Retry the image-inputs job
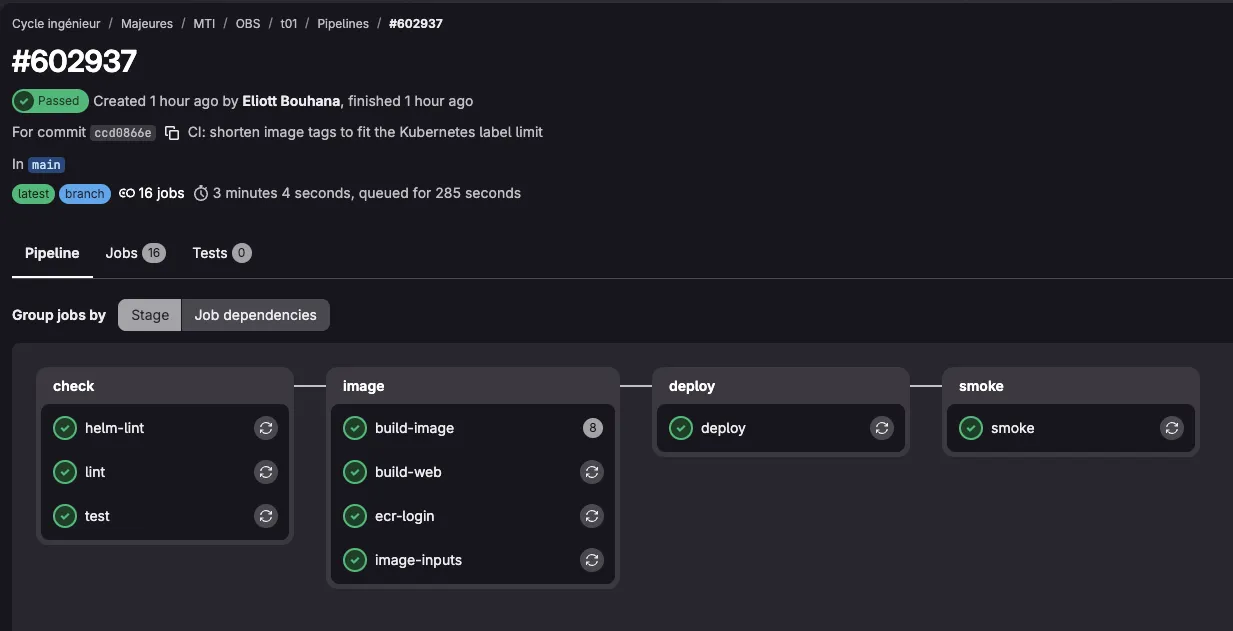This screenshot has height=631, width=1233. click(592, 560)
